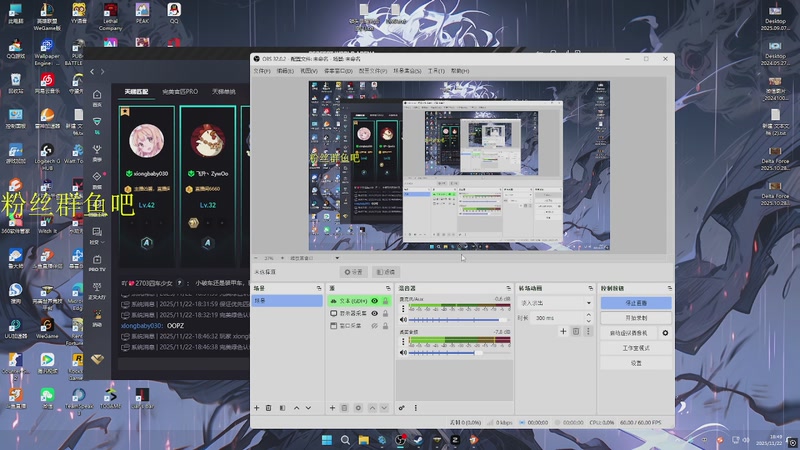This screenshot has height=450, width=800.
Task: Move selected source down in Sources toolbar
Action: click(x=384, y=408)
